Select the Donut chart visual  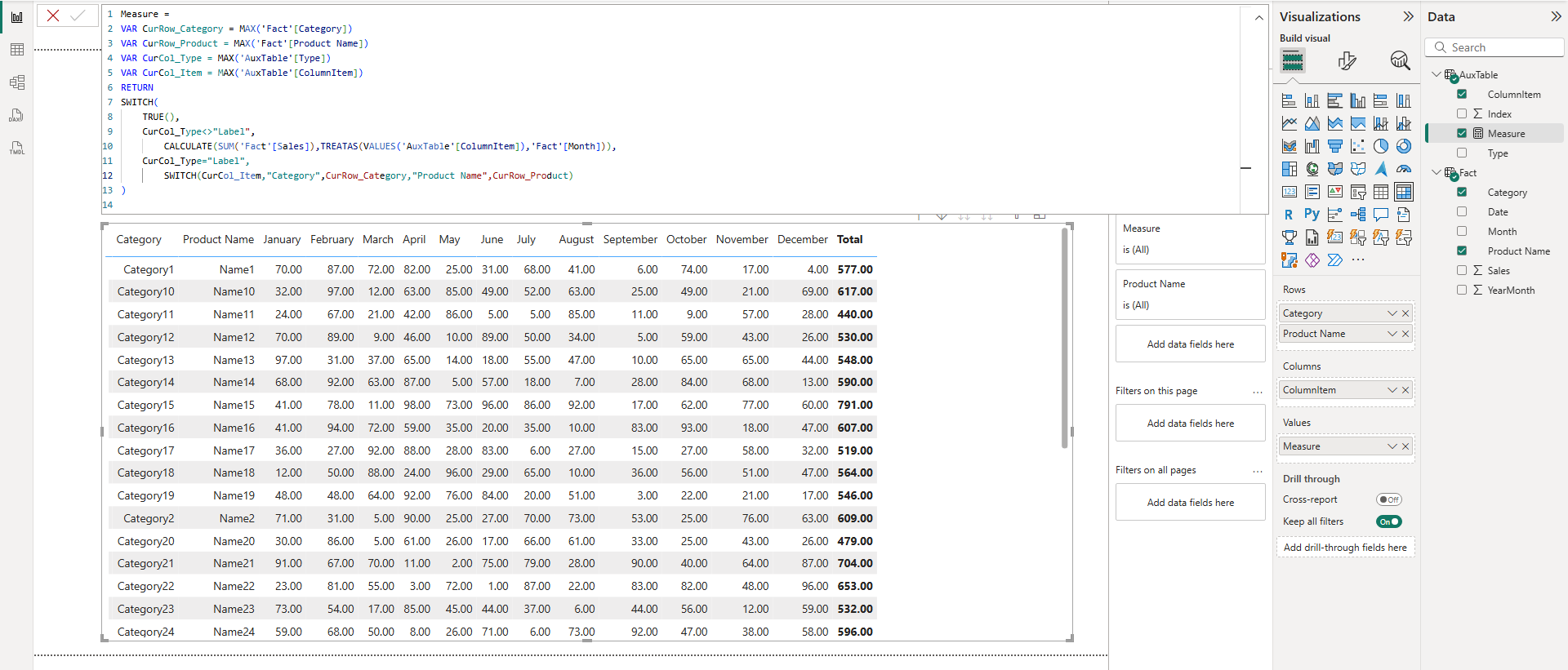pos(1404,146)
